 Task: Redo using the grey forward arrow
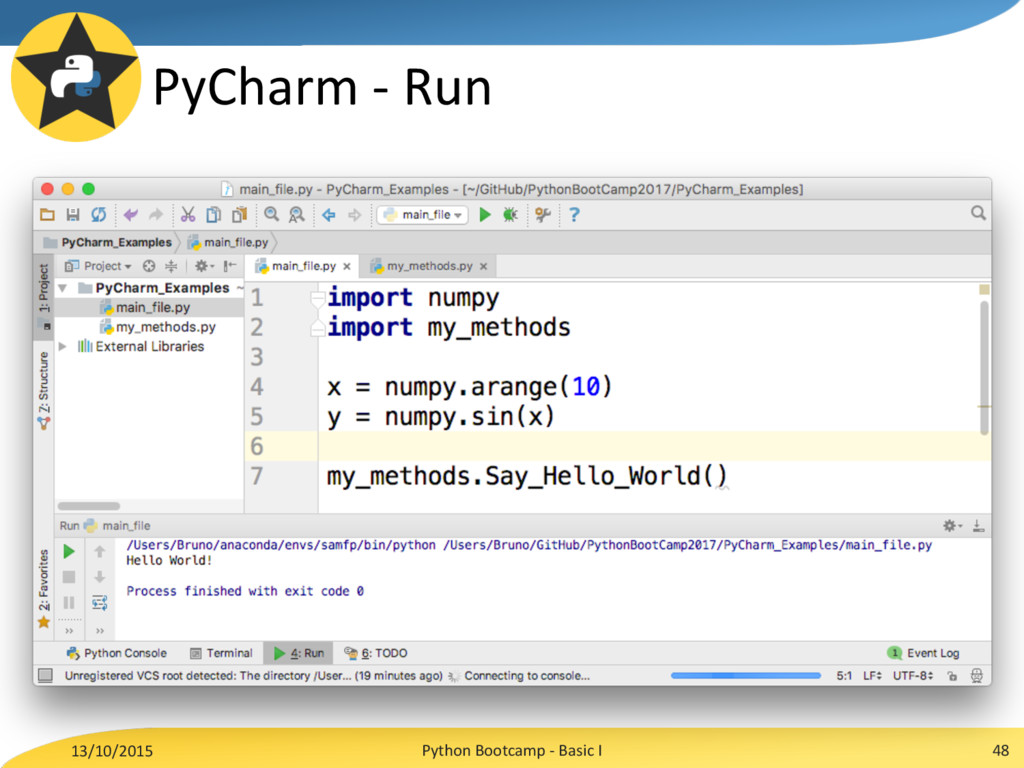click(155, 215)
